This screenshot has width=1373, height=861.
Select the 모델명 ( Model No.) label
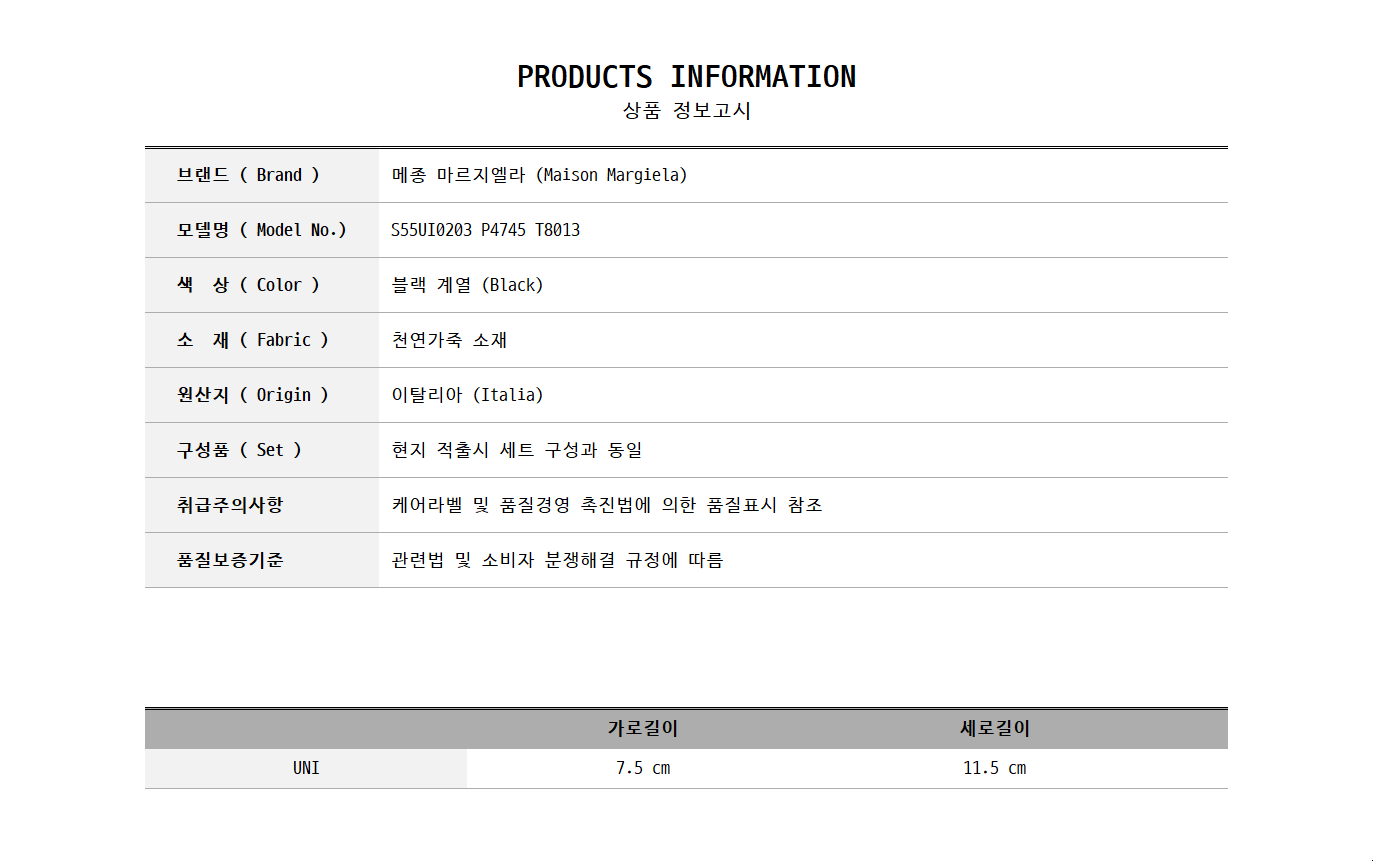point(261,230)
